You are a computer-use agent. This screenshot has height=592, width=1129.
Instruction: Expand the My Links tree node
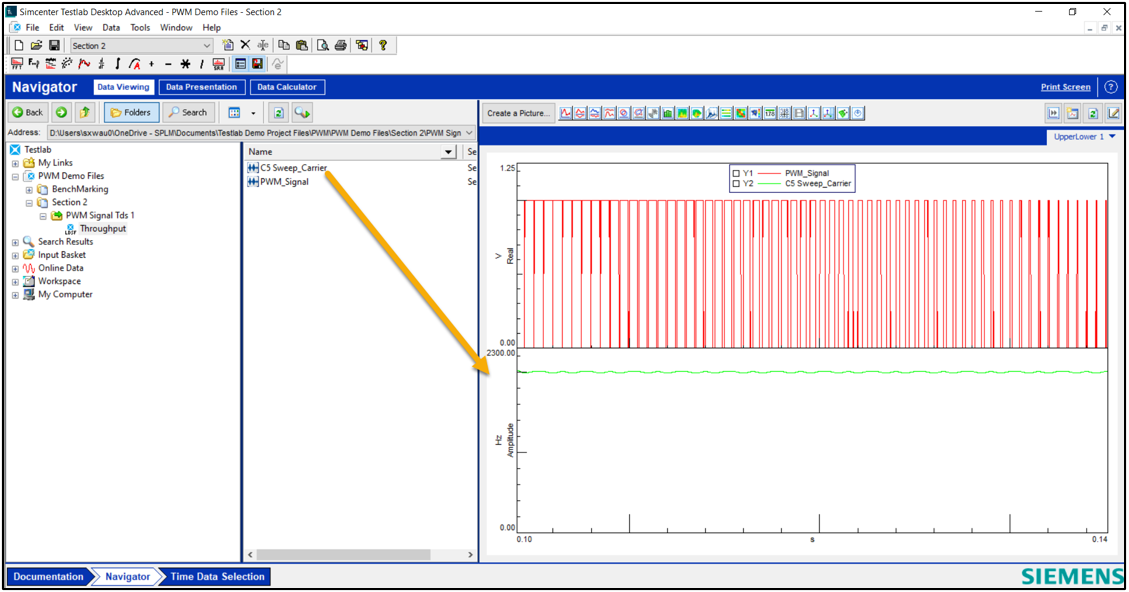pos(15,163)
